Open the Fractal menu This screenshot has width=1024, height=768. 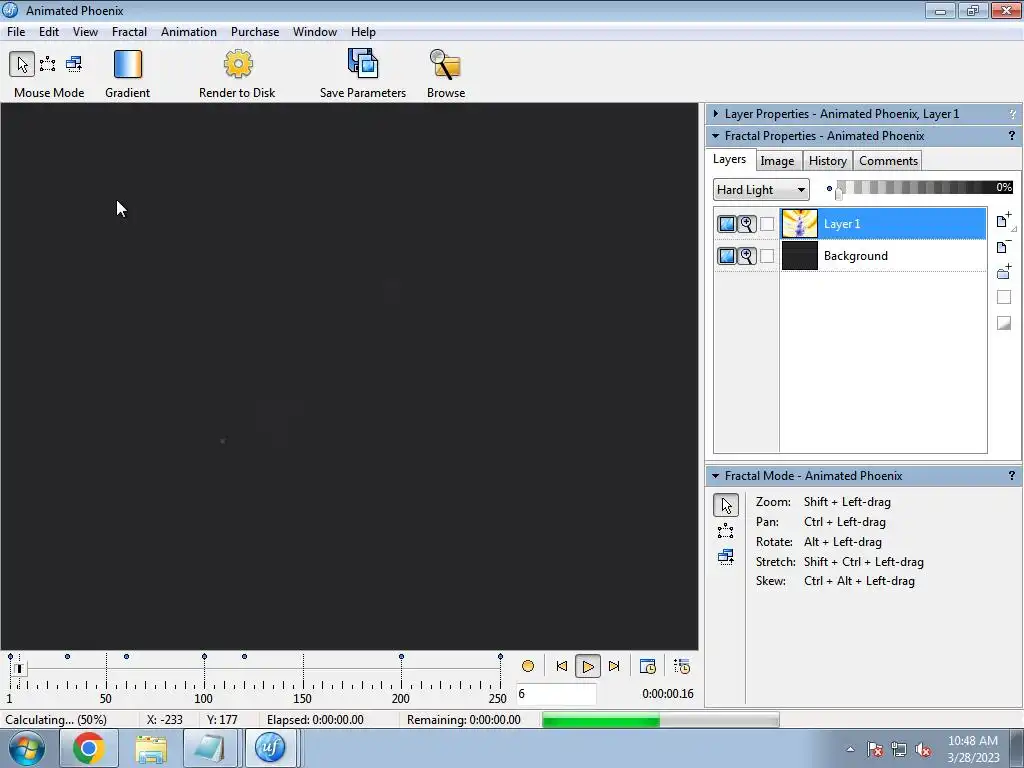pos(129,31)
